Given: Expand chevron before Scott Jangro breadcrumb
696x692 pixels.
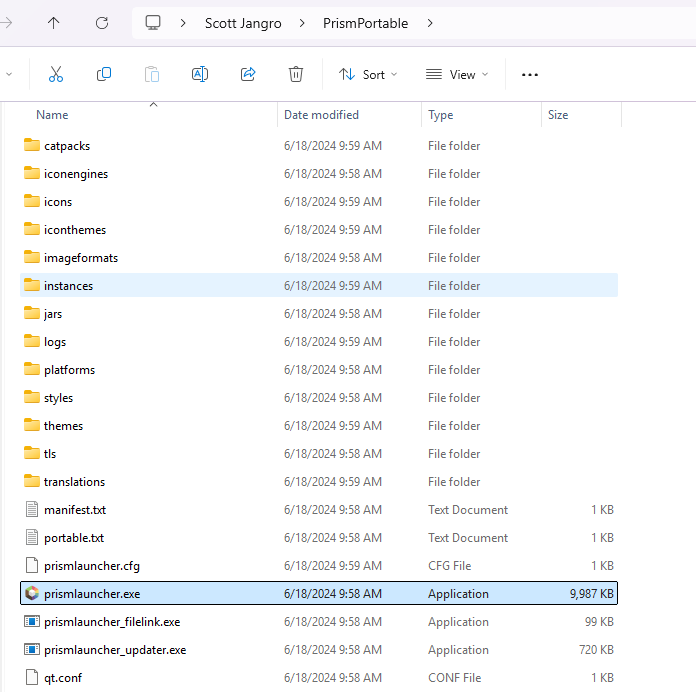Looking at the screenshot, I should coord(183,23).
